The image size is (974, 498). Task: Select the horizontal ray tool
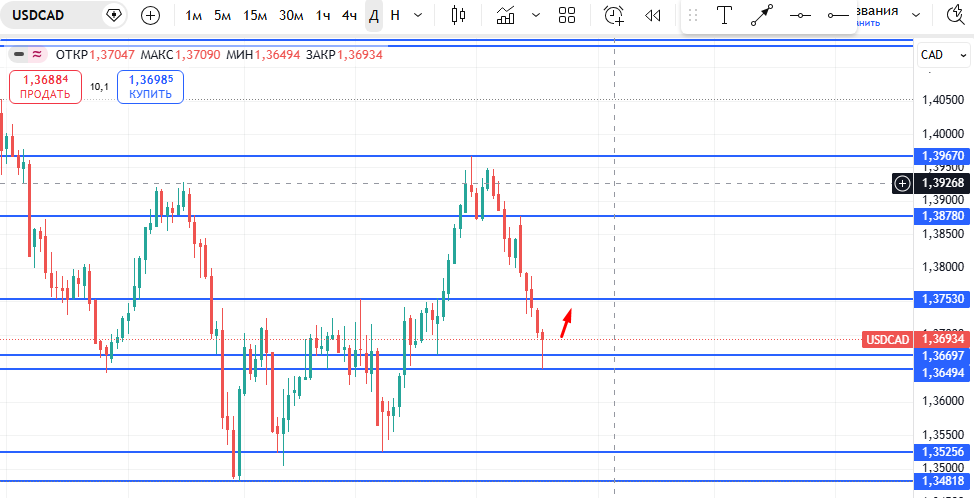pyautogui.click(x=839, y=16)
